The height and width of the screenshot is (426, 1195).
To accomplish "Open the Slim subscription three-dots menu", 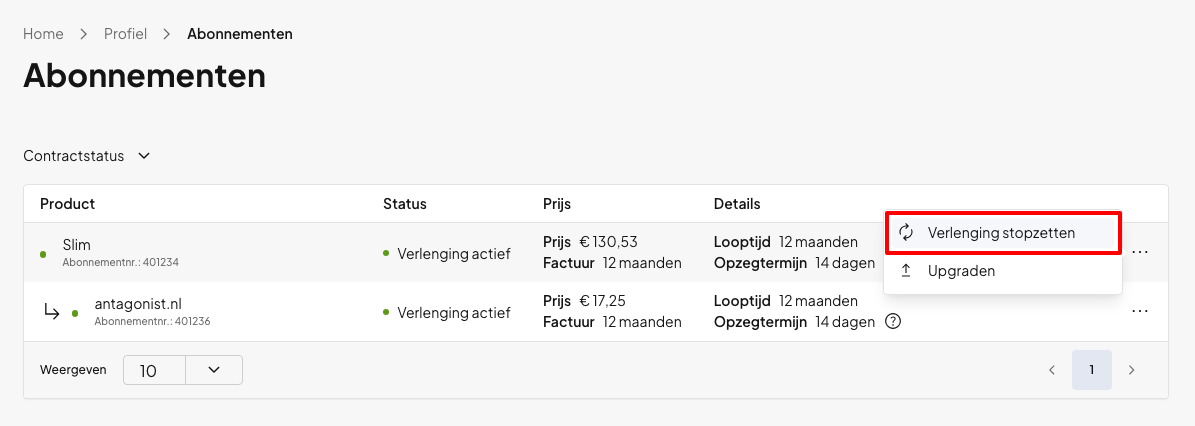I will (1140, 252).
